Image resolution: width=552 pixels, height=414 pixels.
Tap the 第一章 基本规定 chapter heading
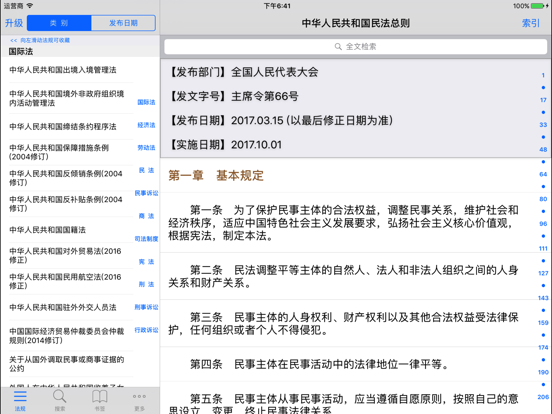tap(216, 175)
